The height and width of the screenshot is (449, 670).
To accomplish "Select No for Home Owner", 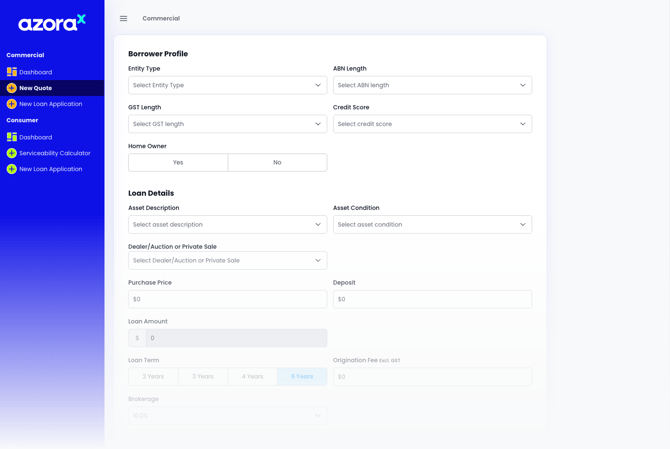I will [x=277, y=162].
